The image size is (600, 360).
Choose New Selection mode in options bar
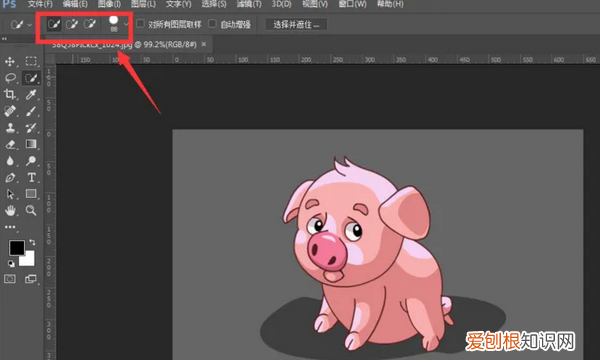click(54, 24)
